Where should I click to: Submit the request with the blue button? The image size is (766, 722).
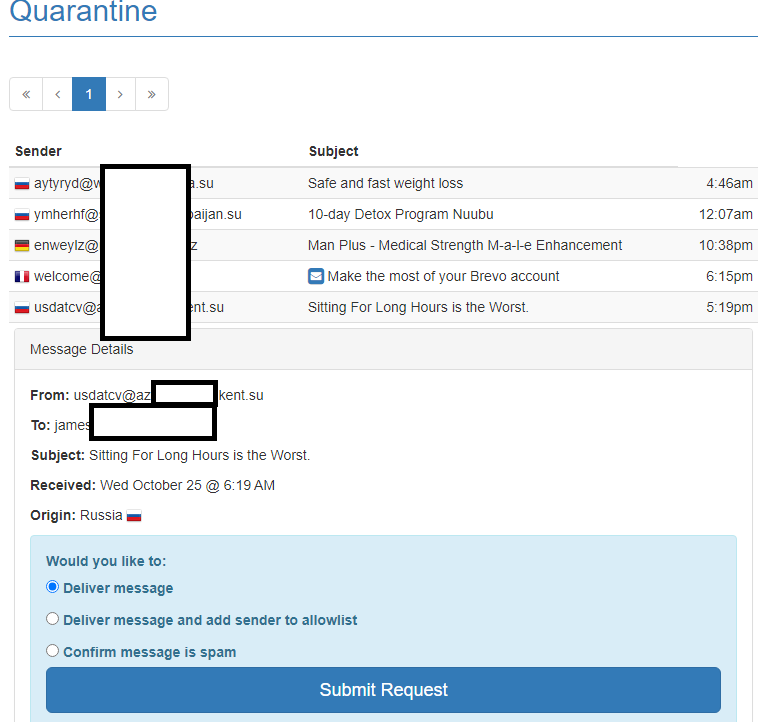coord(383,690)
